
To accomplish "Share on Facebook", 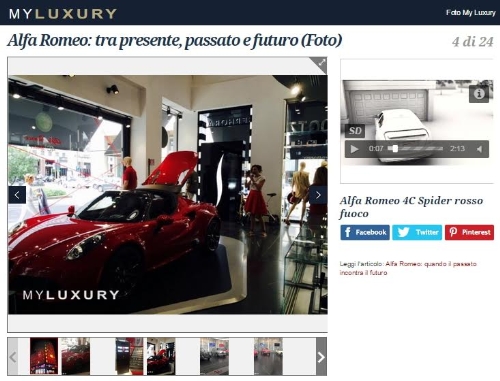I will (x=365, y=232).
